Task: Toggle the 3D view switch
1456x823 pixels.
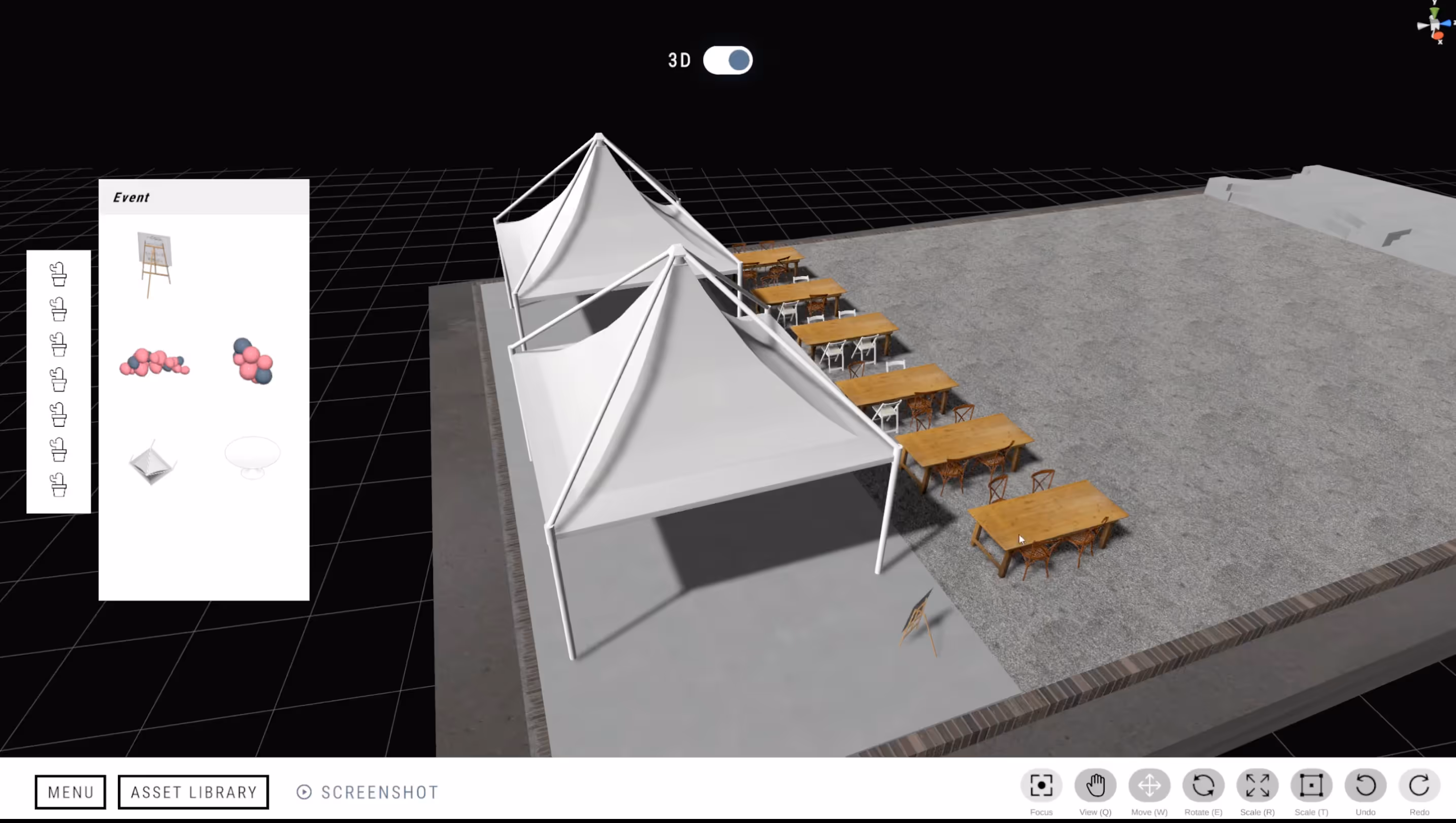Action: [727, 60]
